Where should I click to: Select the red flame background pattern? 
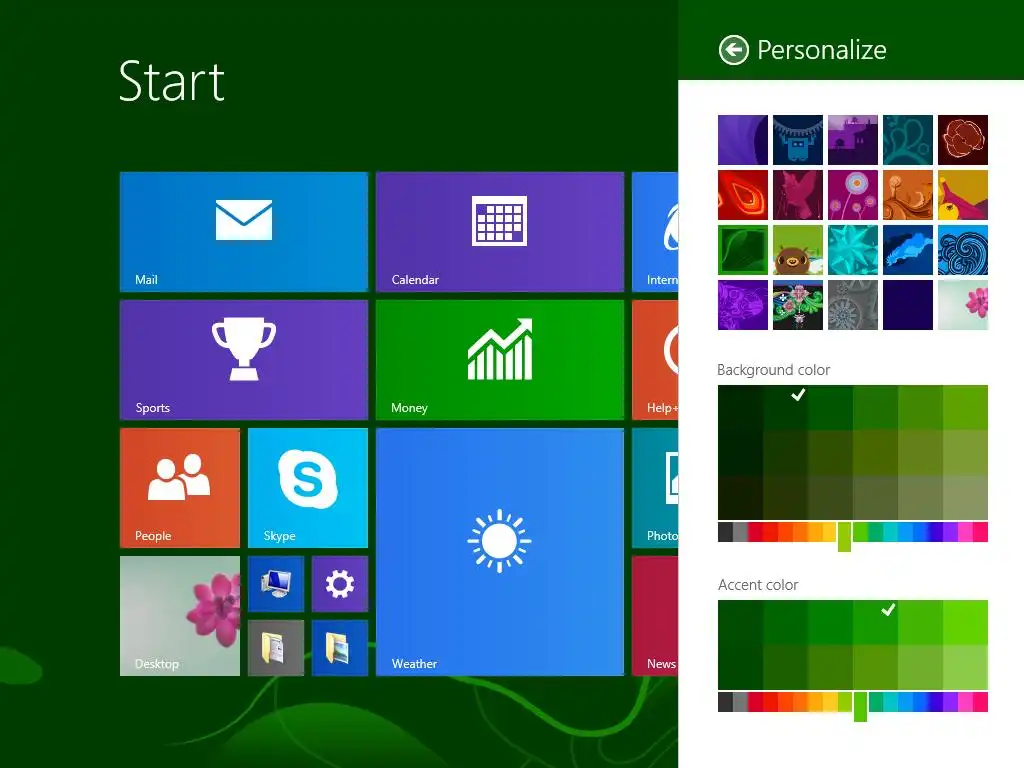(x=743, y=195)
